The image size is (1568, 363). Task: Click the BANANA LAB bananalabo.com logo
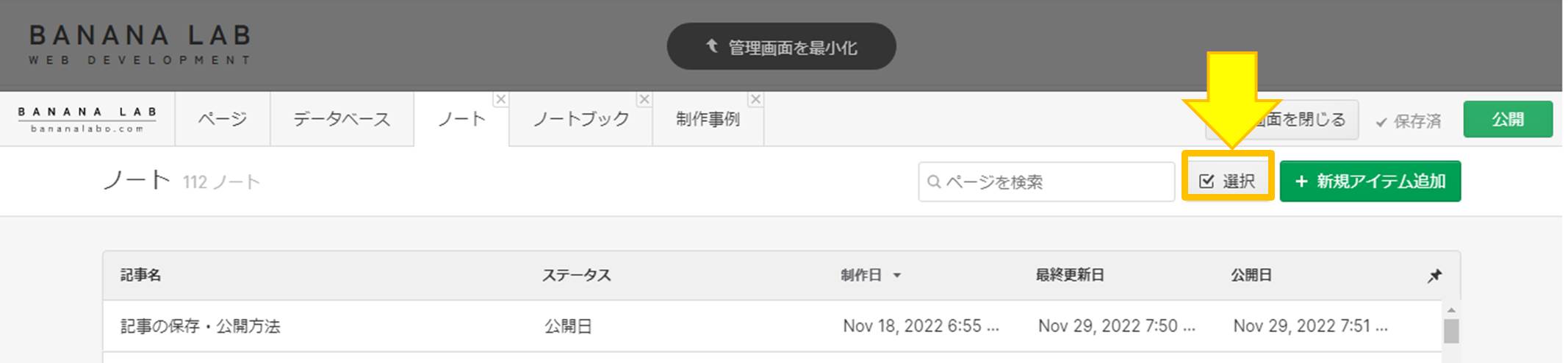pyautogui.click(x=87, y=119)
